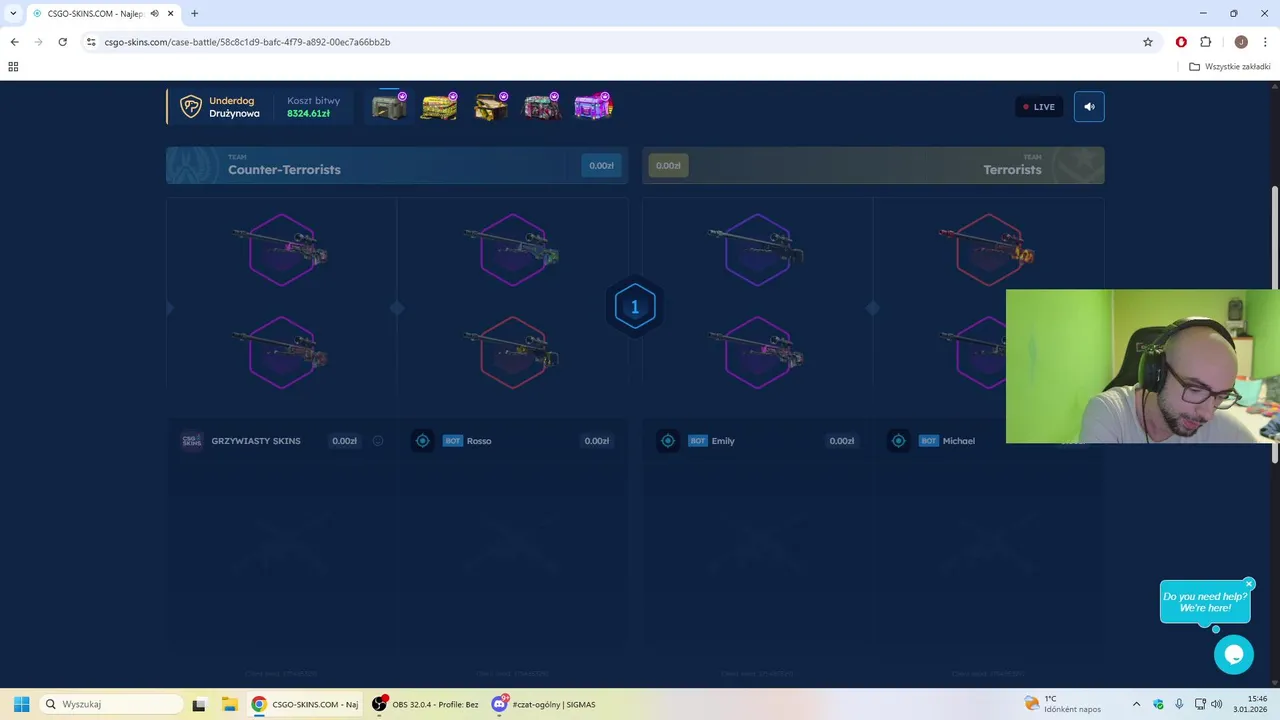Viewport: 1280px width, 720px height.
Task: Open the red Opera-like extension icon
Action: pos(1181,42)
